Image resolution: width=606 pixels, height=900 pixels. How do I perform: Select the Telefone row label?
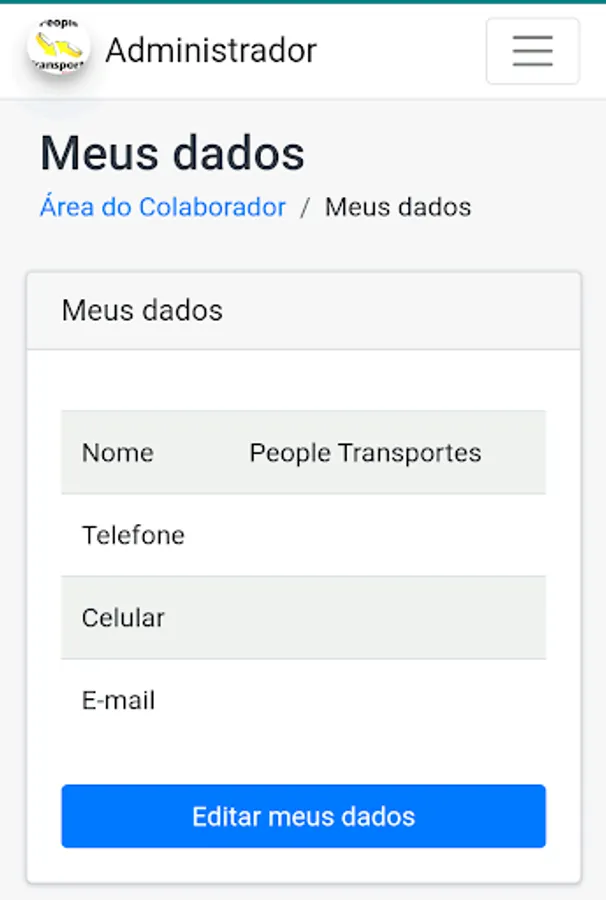(x=133, y=535)
